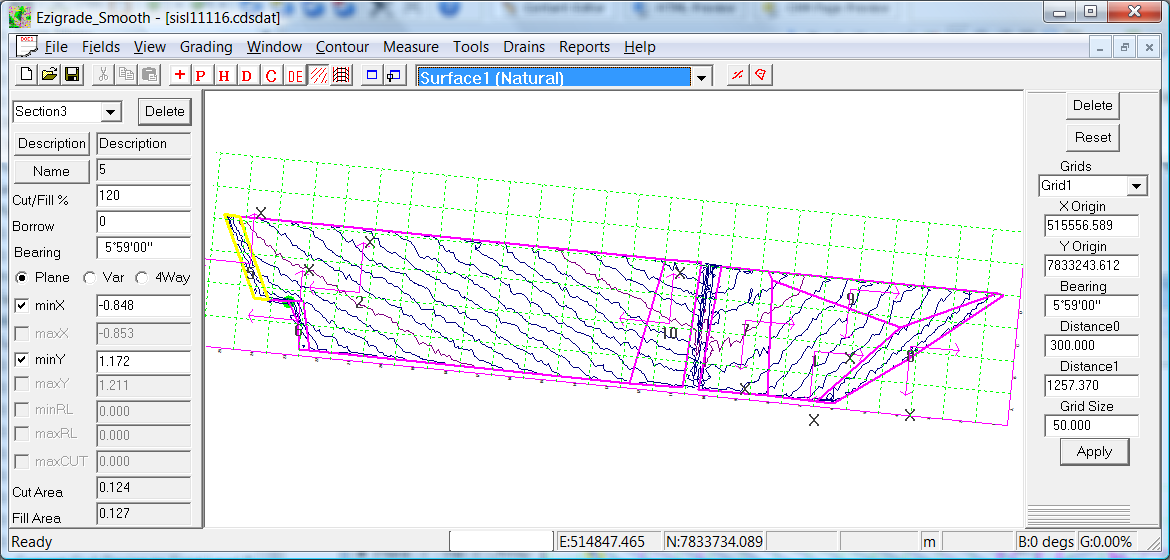Click the Grid Size input field
Image resolution: width=1170 pixels, height=560 pixels.
[1090, 425]
